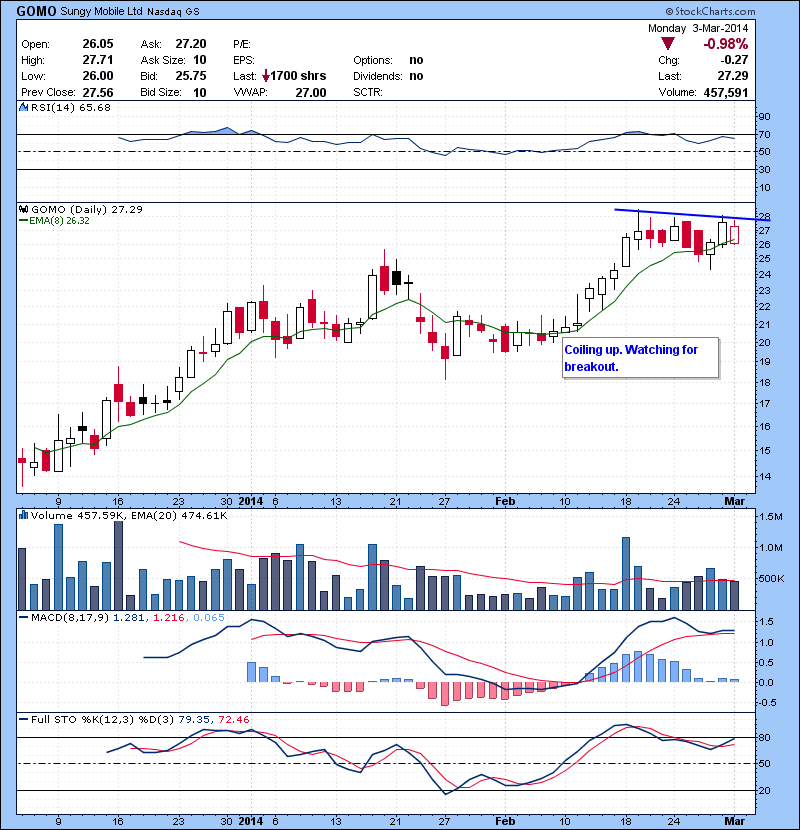This screenshot has height=830, width=800.
Task: Click the Volume value 457,591
Action: [x=726, y=93]
